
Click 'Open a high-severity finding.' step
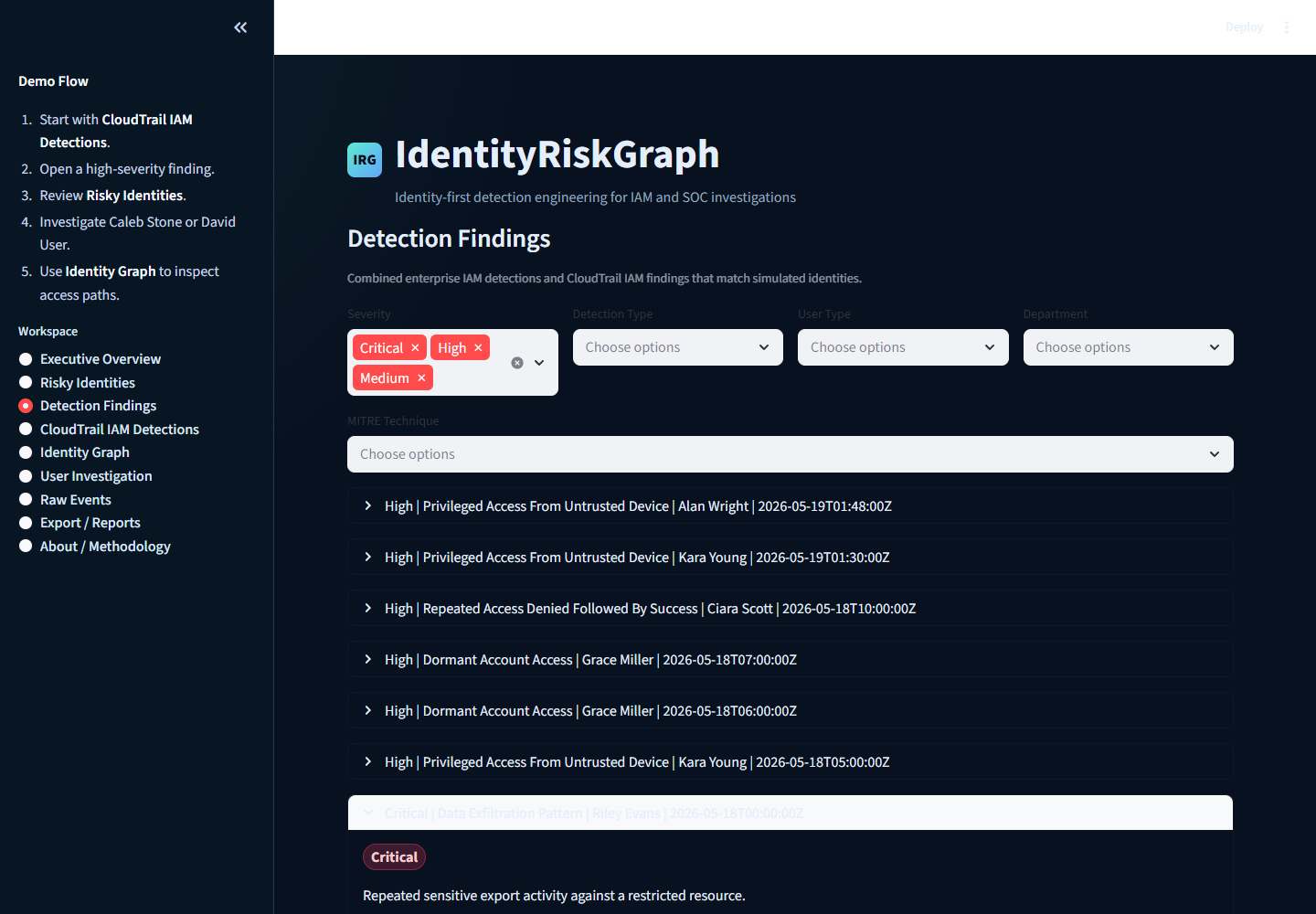(x=127, y=169)
